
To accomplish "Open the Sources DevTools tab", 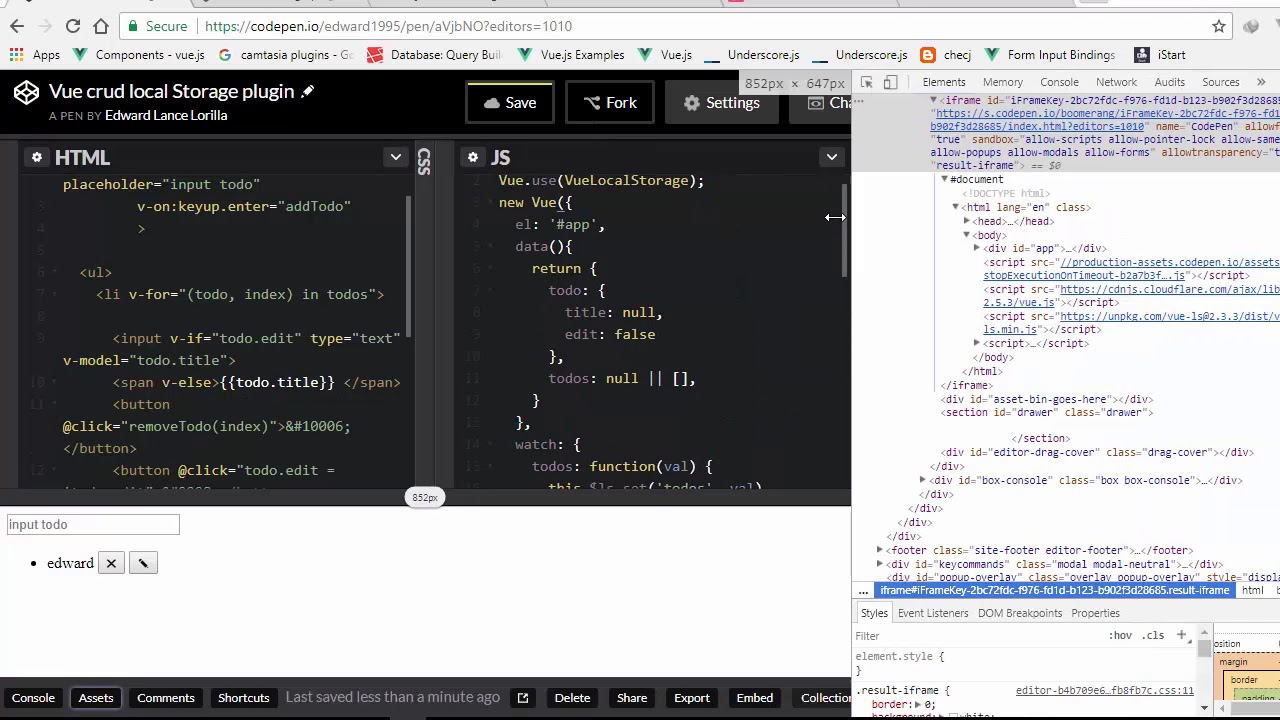I will pos(1220,82).
